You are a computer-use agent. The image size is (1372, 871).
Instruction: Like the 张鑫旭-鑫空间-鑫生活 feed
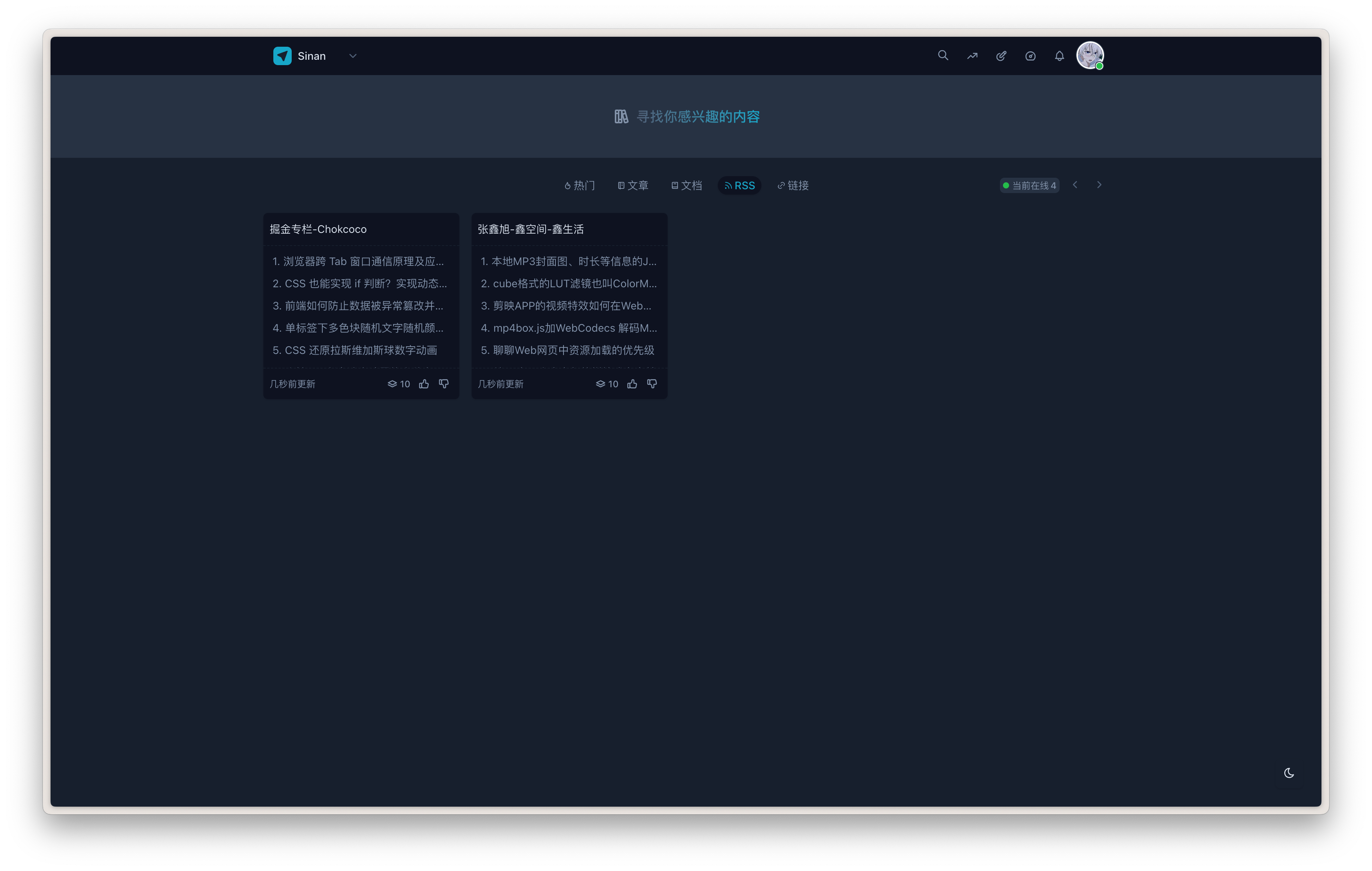[x=632, y=384]
